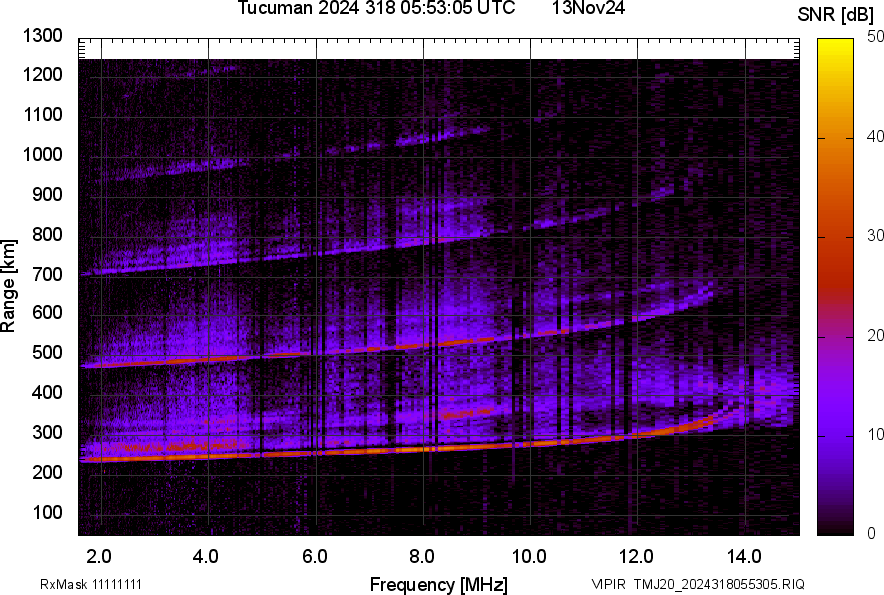This screenshot has width=884, height=595.
Task: Click the second-hop echo trace near 500 km
Action: (x=300, y=355)
